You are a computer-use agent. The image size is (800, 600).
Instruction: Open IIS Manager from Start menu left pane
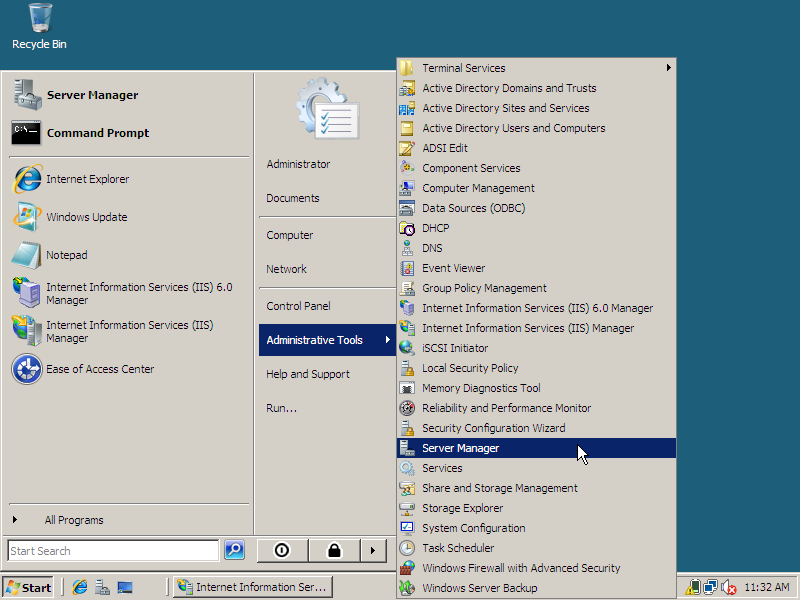pyautogui.click(x=129, y=331)
